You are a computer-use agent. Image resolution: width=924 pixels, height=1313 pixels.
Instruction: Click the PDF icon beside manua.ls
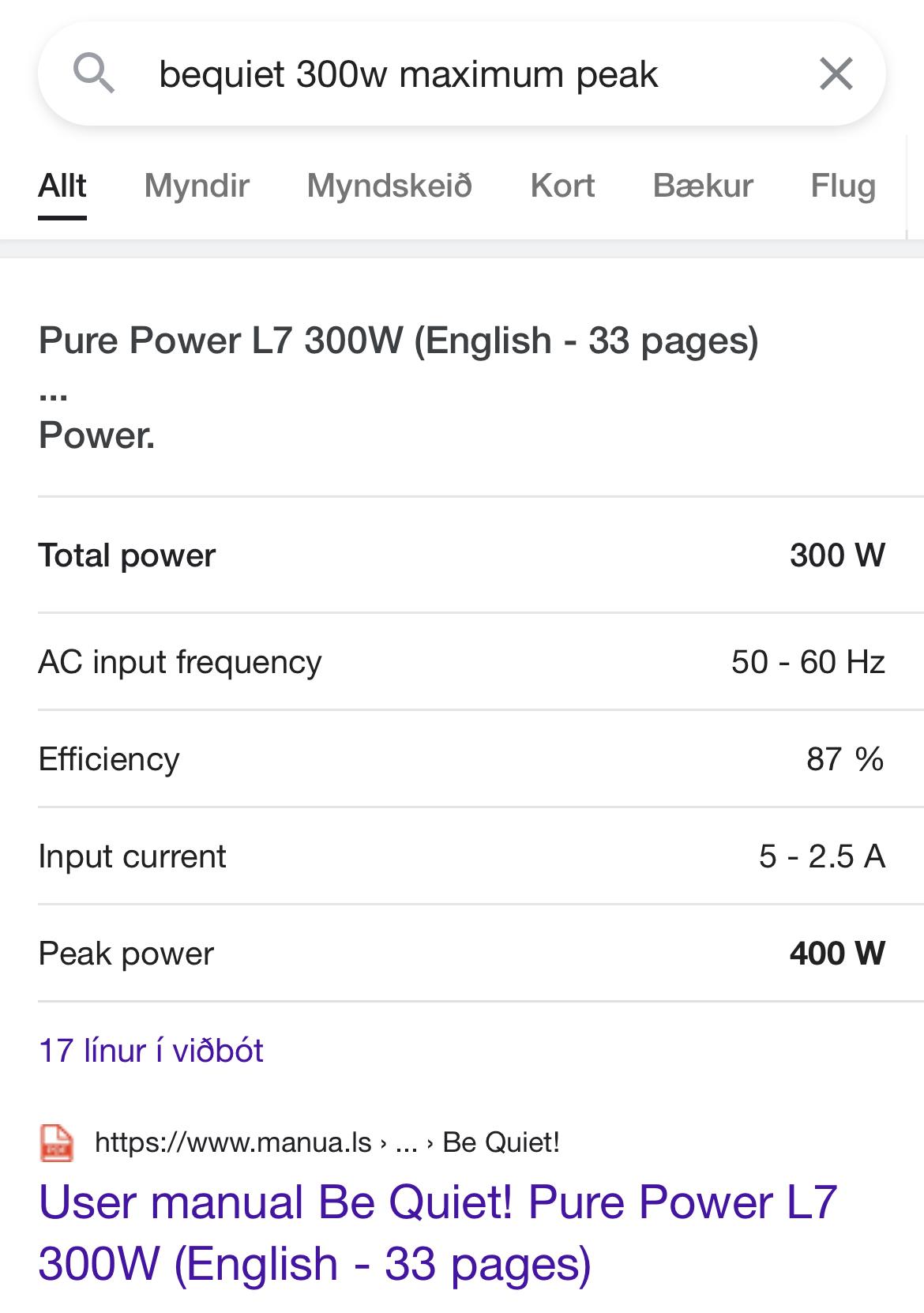(57, 1142)
